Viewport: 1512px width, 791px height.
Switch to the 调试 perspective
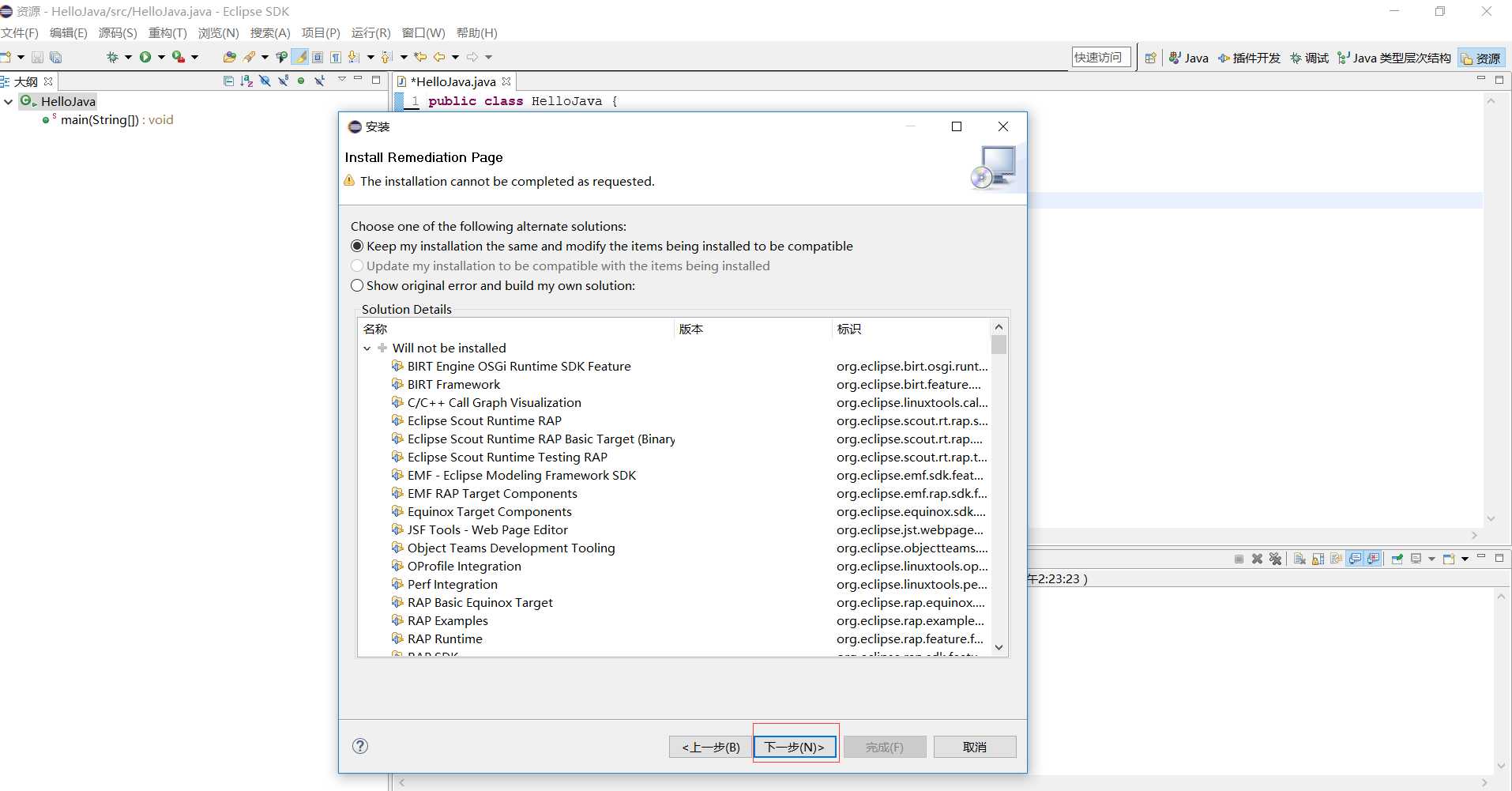(1310, 58)
